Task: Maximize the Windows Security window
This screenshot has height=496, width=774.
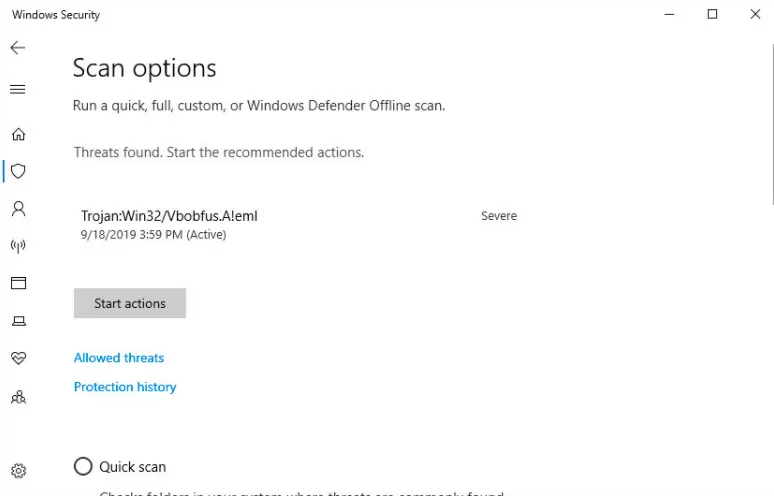Action: click(712, 14)
